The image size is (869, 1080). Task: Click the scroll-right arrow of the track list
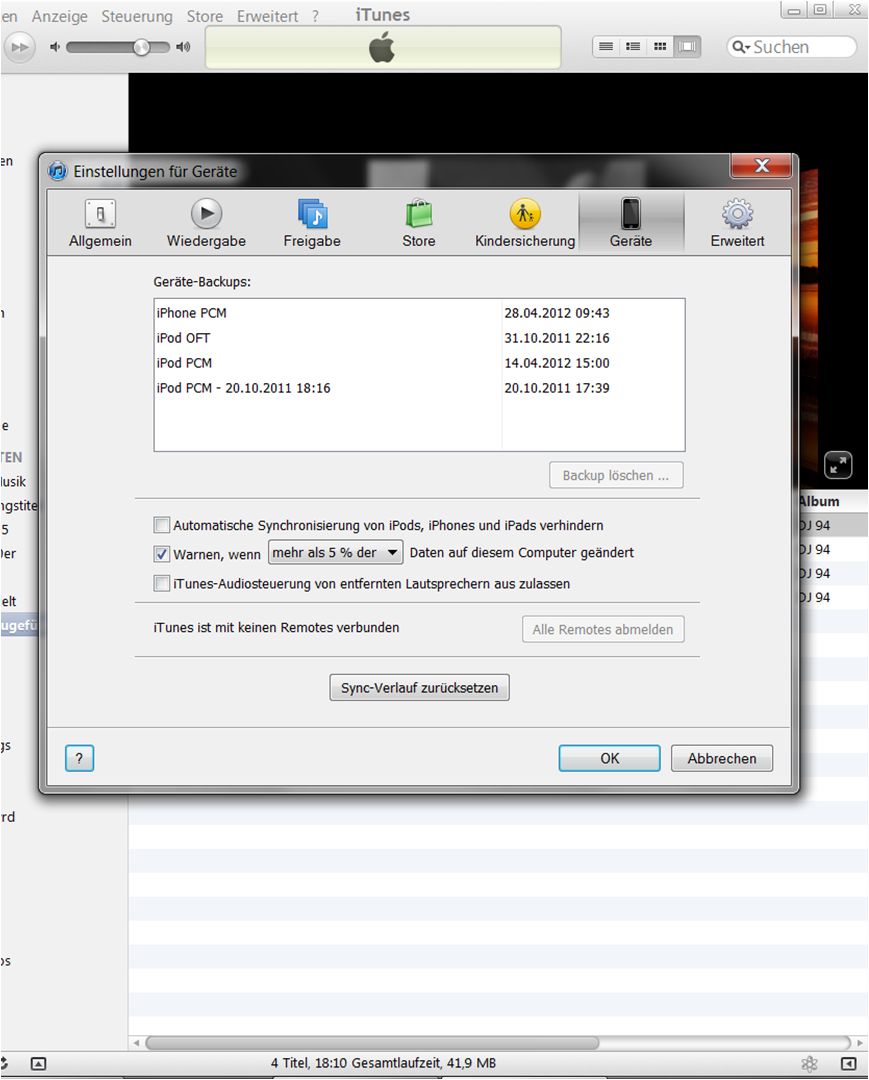859,1043
